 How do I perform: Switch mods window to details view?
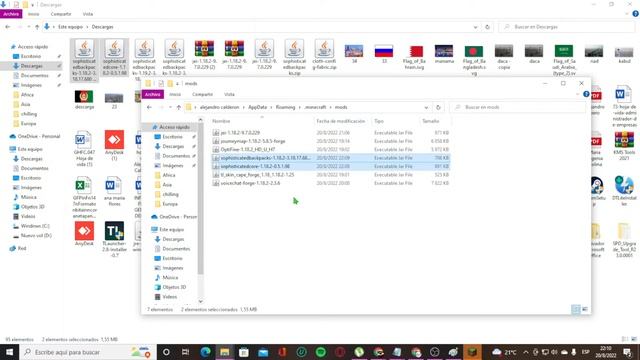click(x=576, y=309)
